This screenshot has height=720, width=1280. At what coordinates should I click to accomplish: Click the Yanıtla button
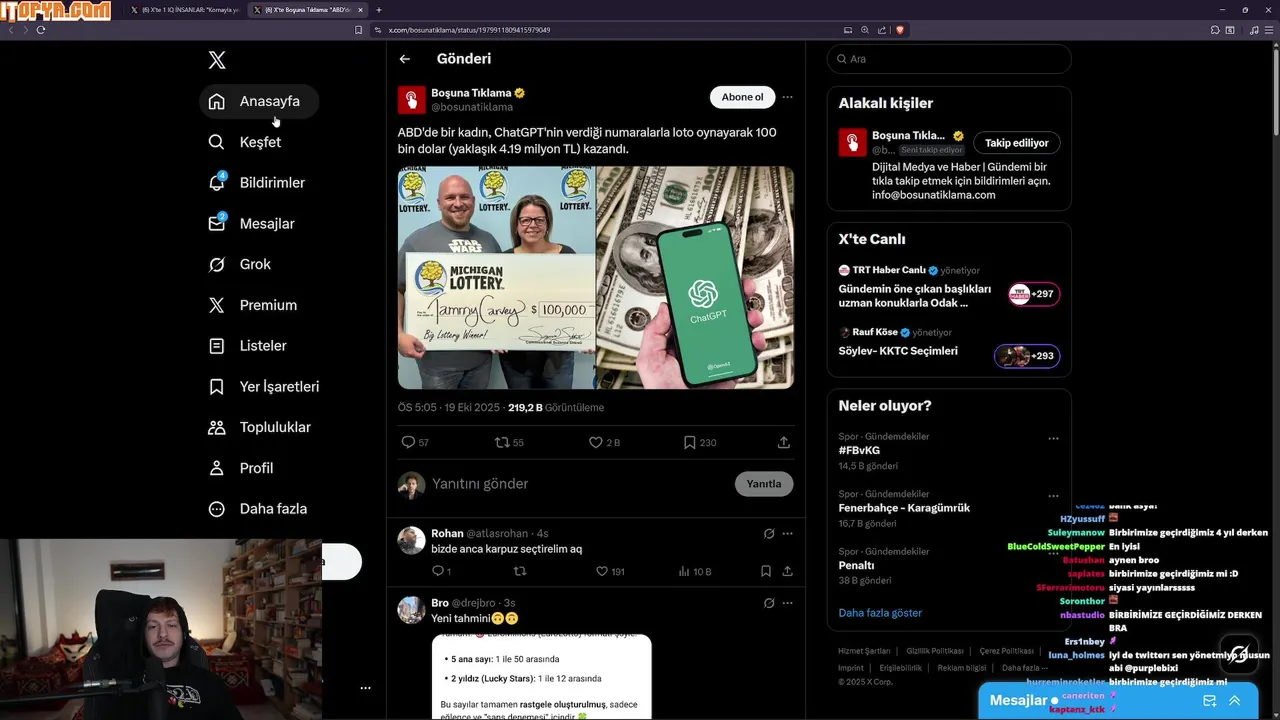coord(764,484)
